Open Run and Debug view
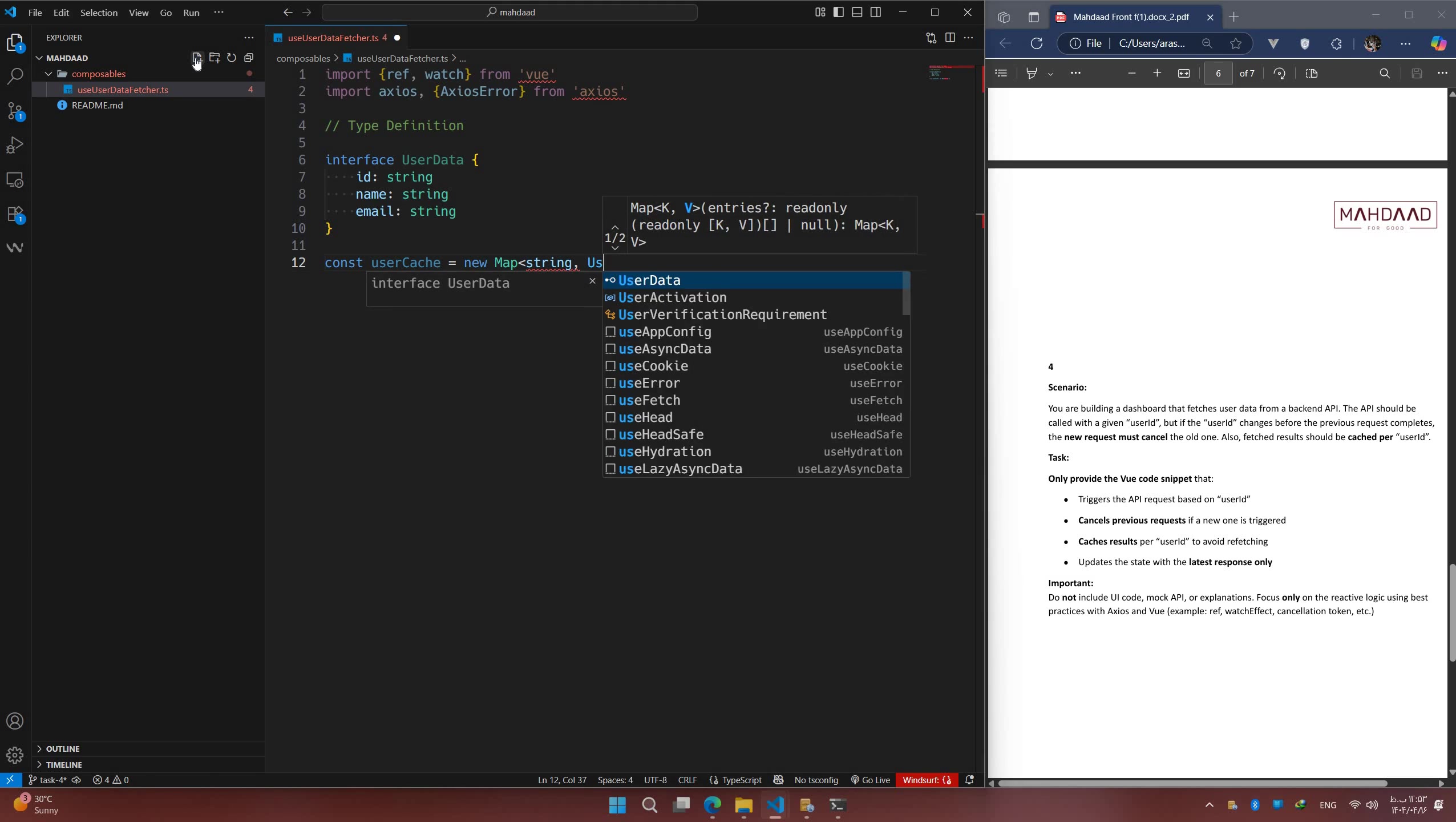The width and height of the screenshot is (1456, 822). click(15, 146)
